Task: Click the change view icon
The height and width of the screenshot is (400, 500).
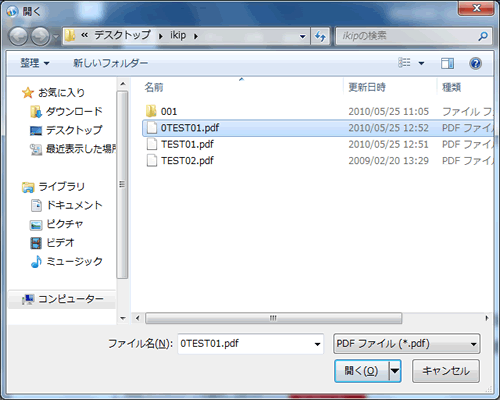Action: 404,63
